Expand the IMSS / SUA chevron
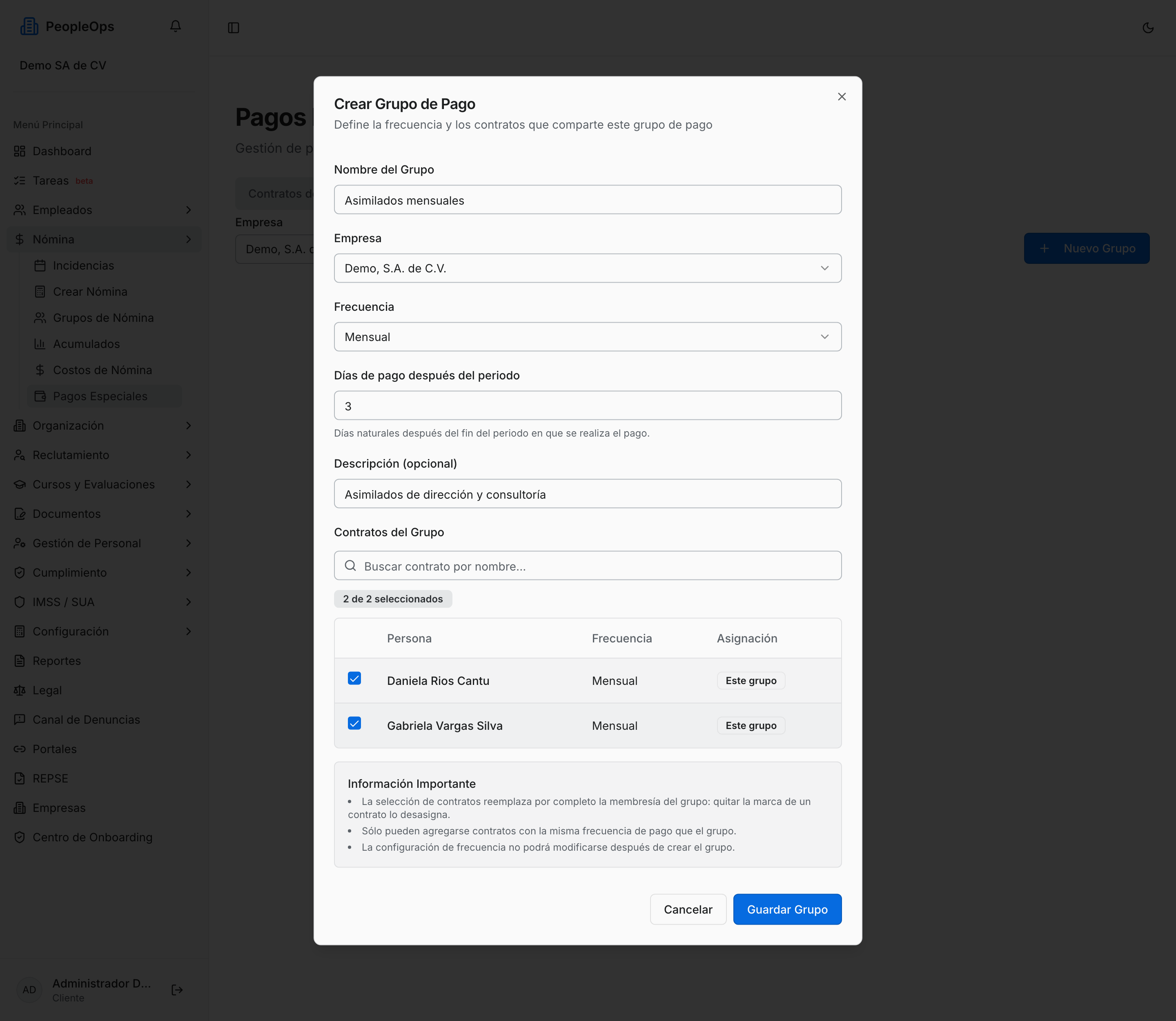This screenshot has width=1176, height=1021. click(x=189, y=602)
